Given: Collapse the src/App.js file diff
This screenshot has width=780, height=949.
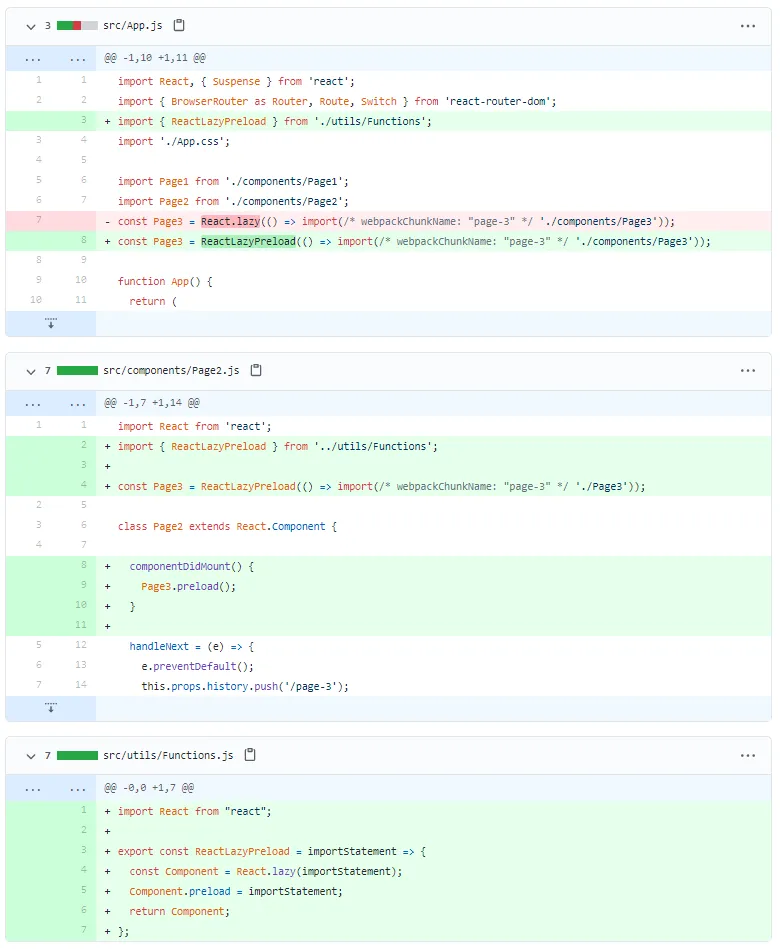Looking at the screenshot, I should (31, 27).
